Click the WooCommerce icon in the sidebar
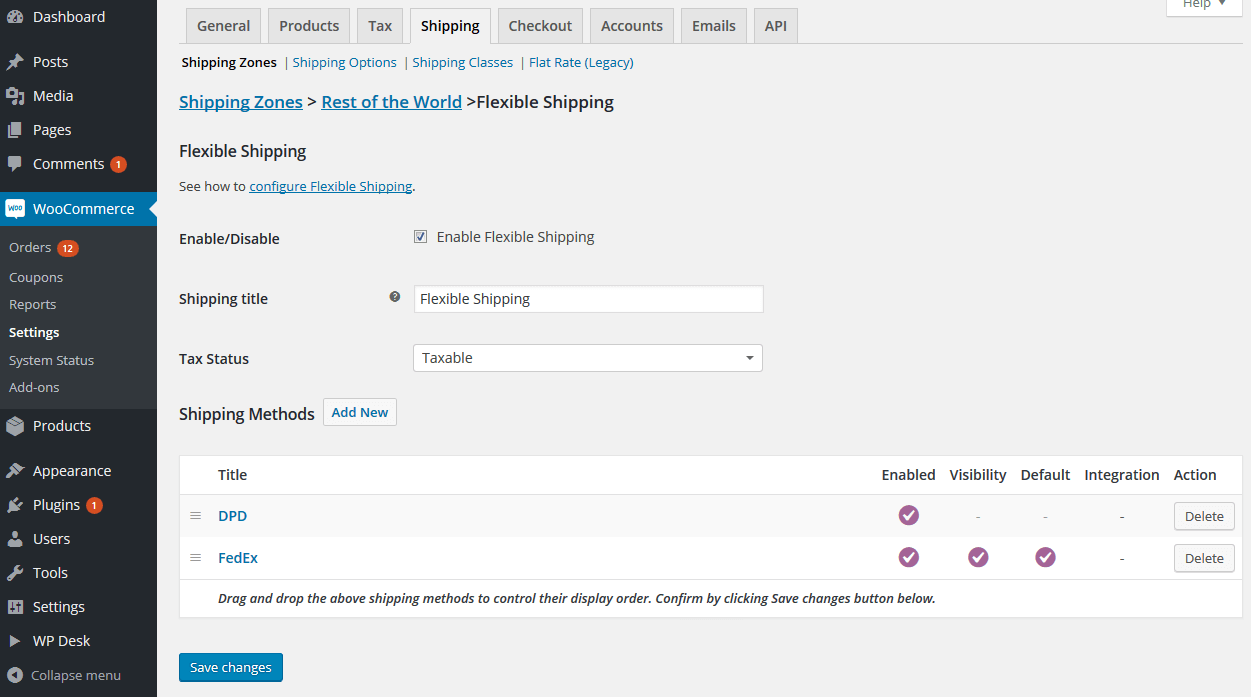1251x697 pixels. click(x=15, y=209)
